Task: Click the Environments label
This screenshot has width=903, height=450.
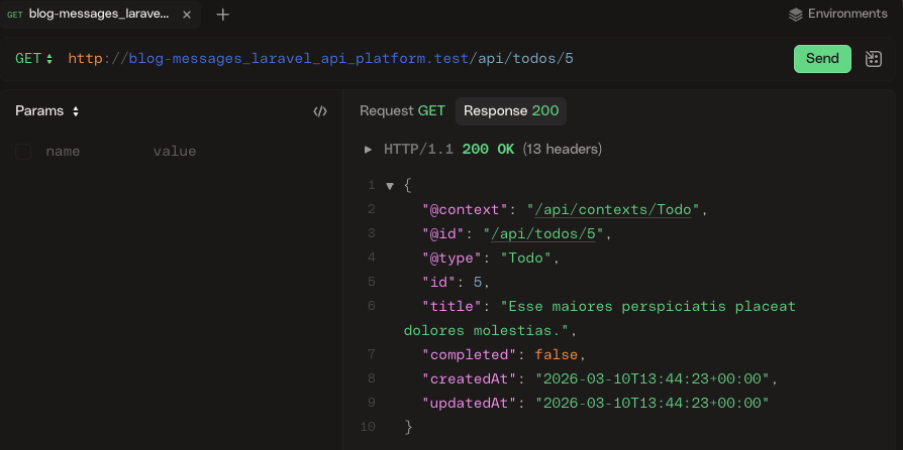Action: [847, 14]
